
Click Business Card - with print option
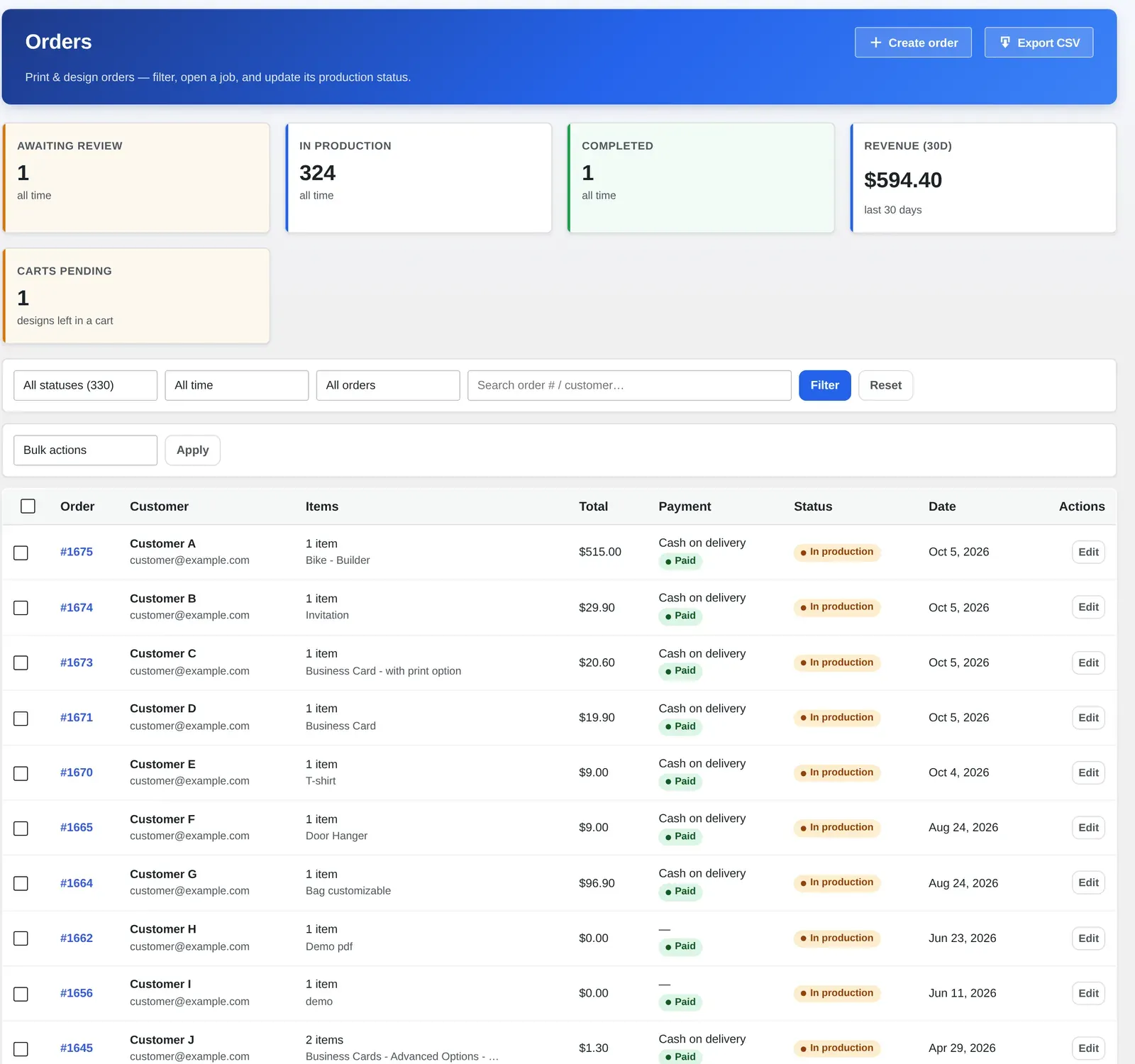pyautogui.click(x=383, y=671)
